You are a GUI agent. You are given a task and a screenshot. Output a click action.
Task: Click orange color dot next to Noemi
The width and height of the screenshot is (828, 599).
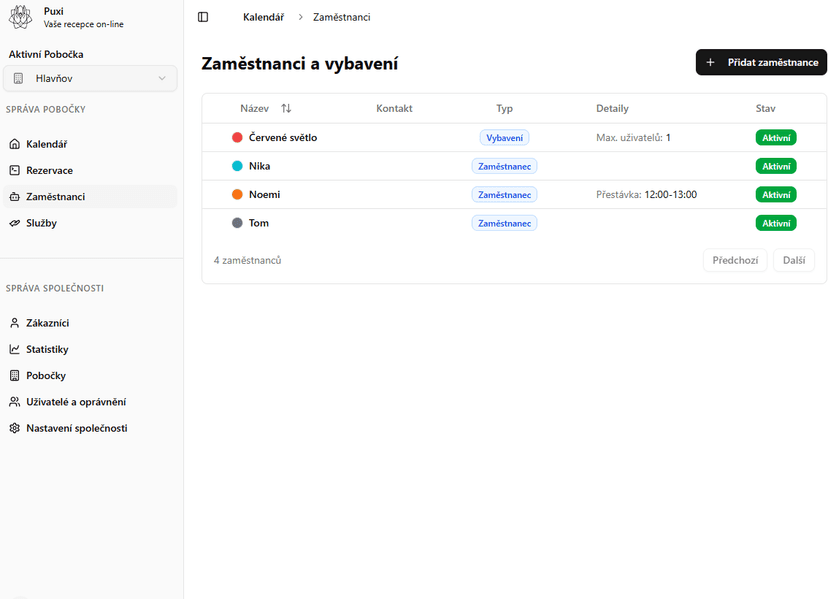pyautogui.click(x=237, y=194)
